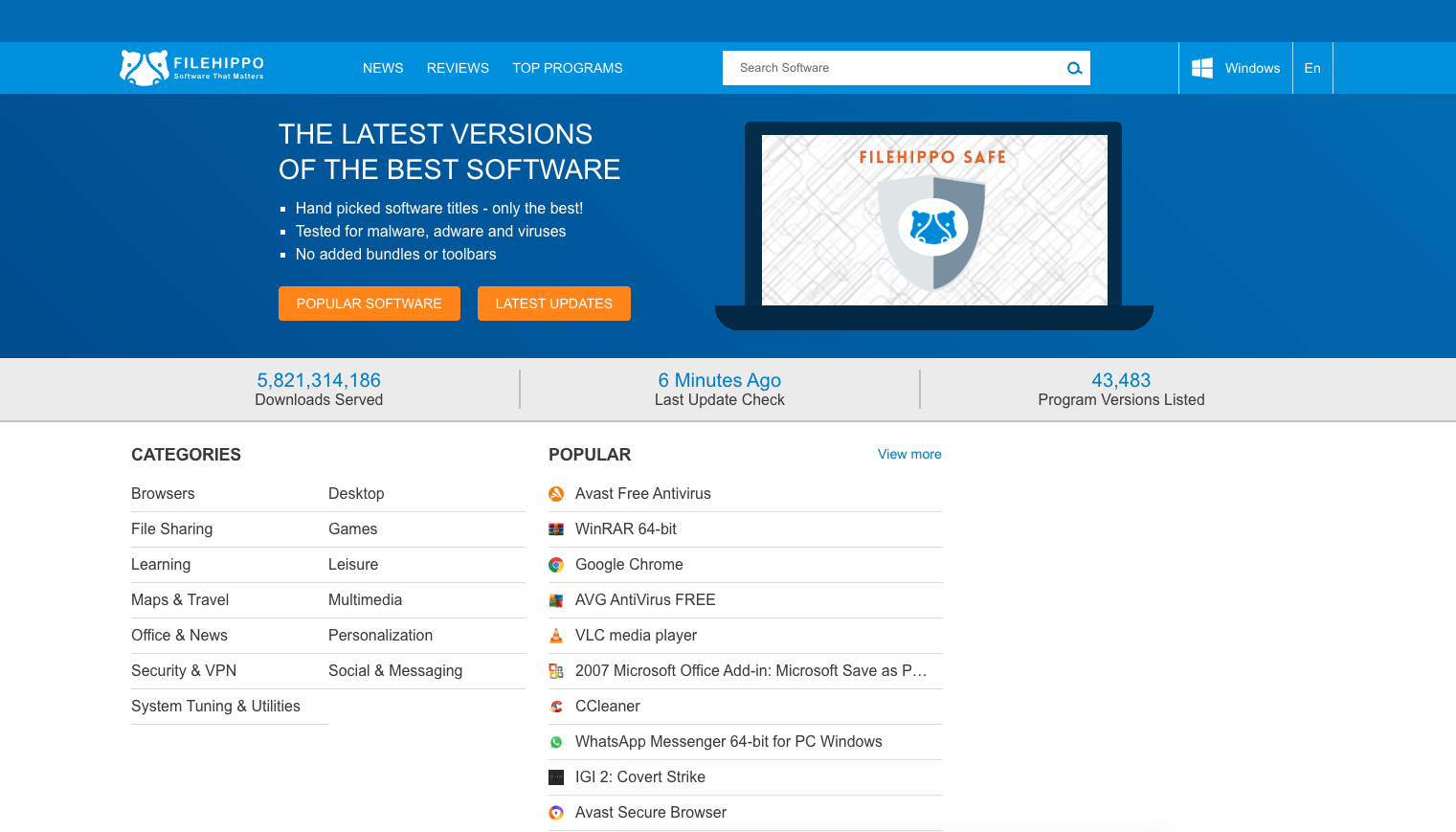Open the Office & News category
This screenshot has height=832, width=1456.
pos(179,636)
